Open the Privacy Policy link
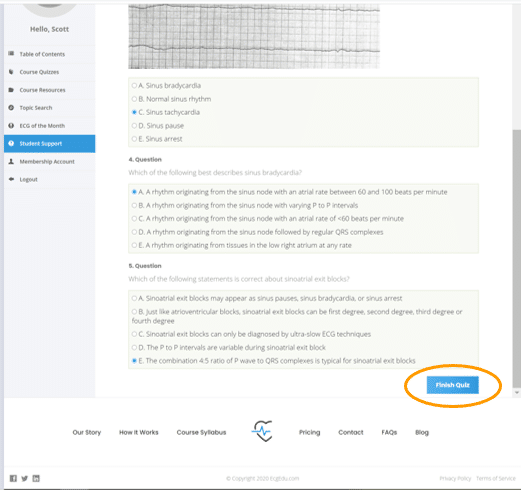Screen dimensions: 521x490 (x=455, y=478)
